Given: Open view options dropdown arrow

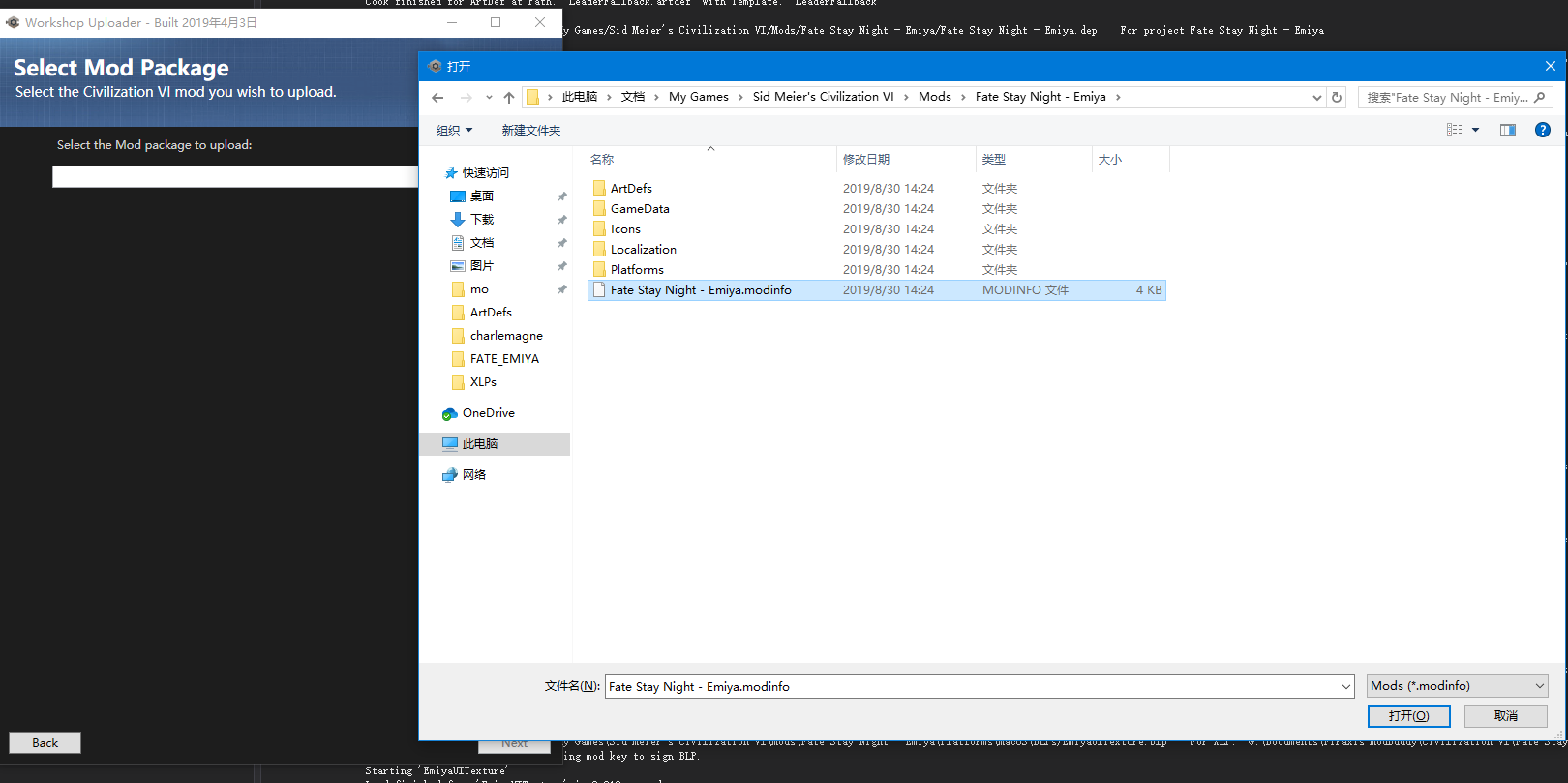Looking at the screenshot, I should (x=1476, y=130).
